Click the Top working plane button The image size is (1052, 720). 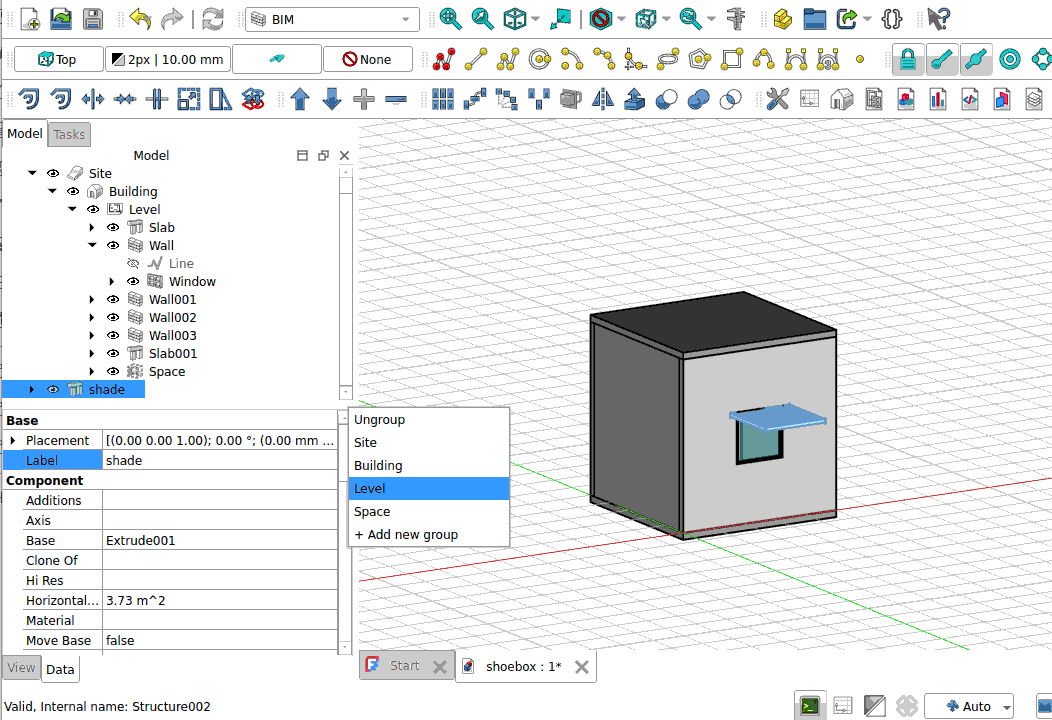[58, 60]
